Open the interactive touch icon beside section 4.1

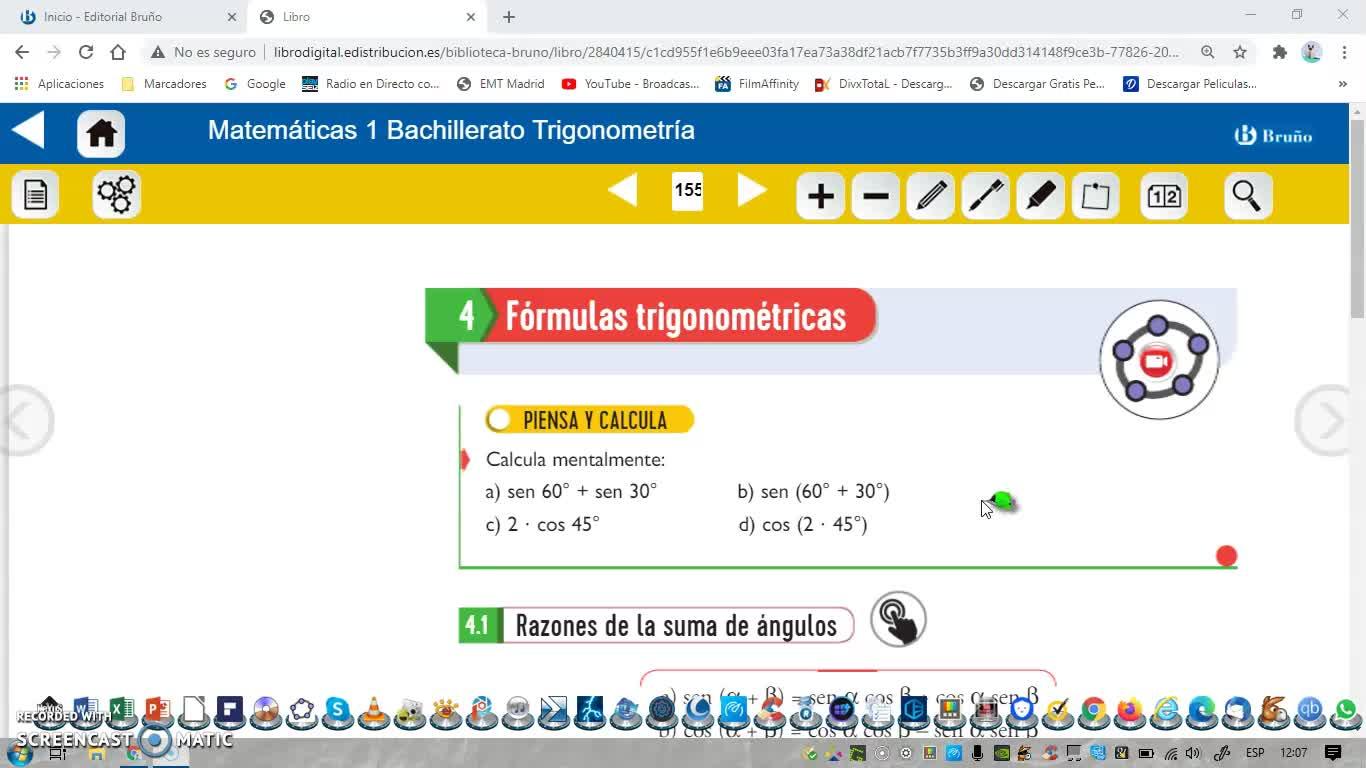click(898, 620)
